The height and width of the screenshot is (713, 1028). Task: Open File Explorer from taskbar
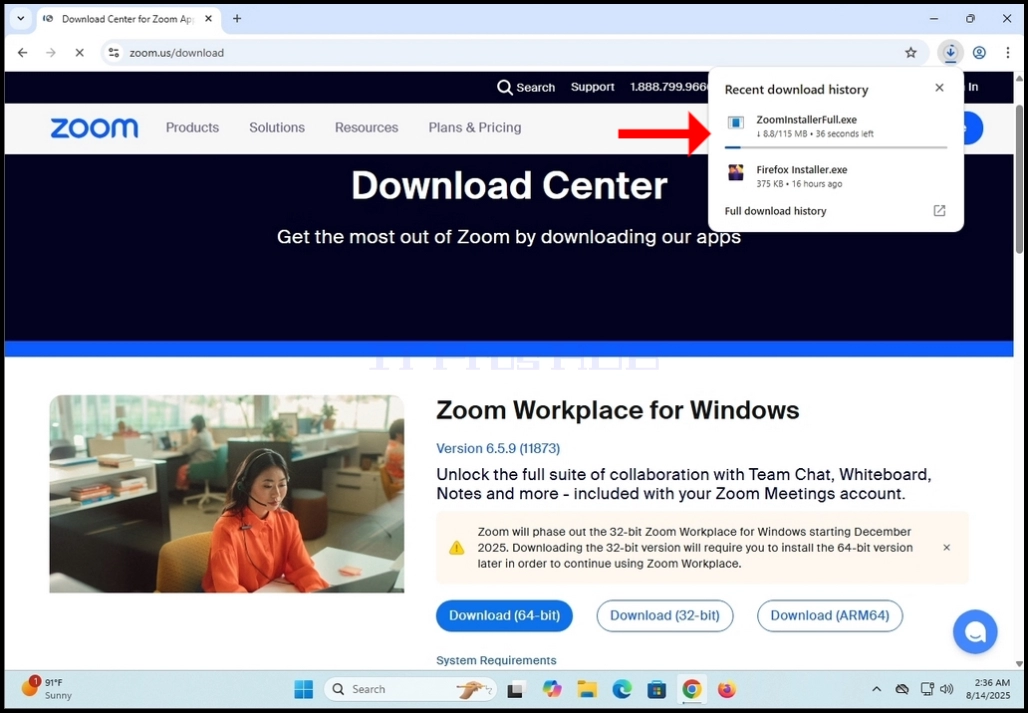[x=587, y=689]
